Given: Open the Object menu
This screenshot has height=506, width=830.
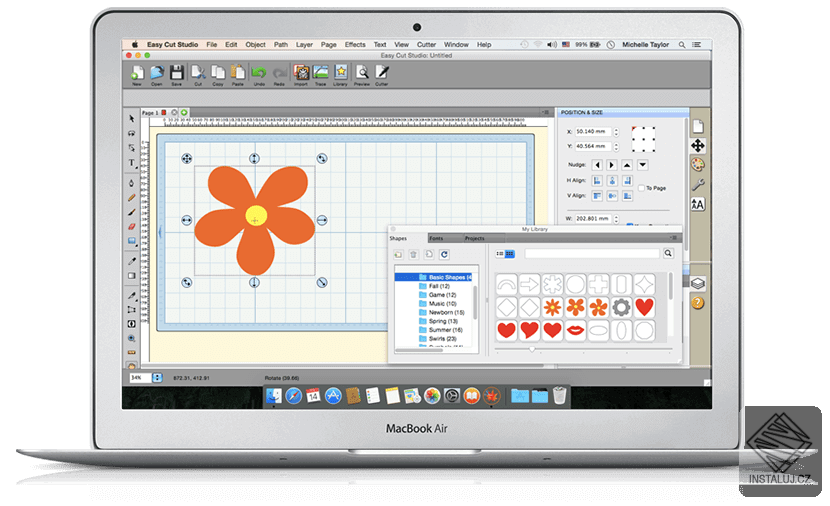Looking at the screenshot, I should pyautogui.click(x=256, y=44).
